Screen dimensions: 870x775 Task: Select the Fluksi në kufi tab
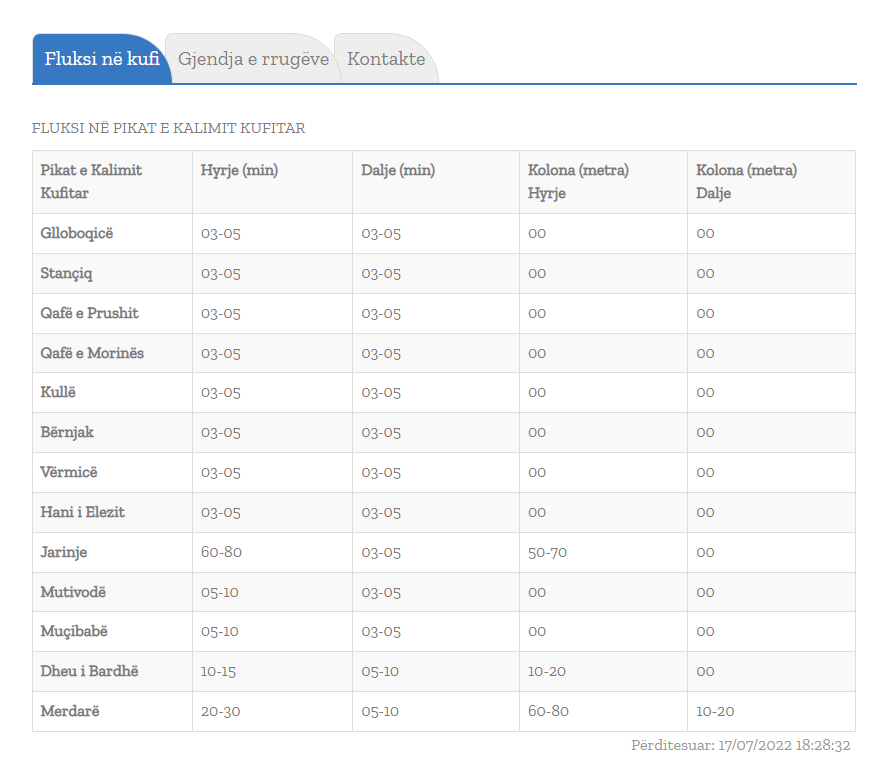[102, 59]
